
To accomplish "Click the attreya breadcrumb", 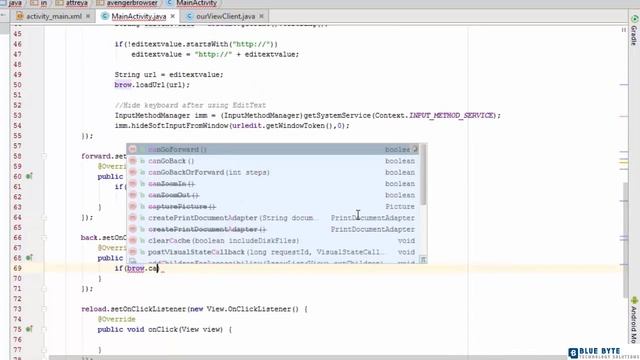I will point(76,3).
